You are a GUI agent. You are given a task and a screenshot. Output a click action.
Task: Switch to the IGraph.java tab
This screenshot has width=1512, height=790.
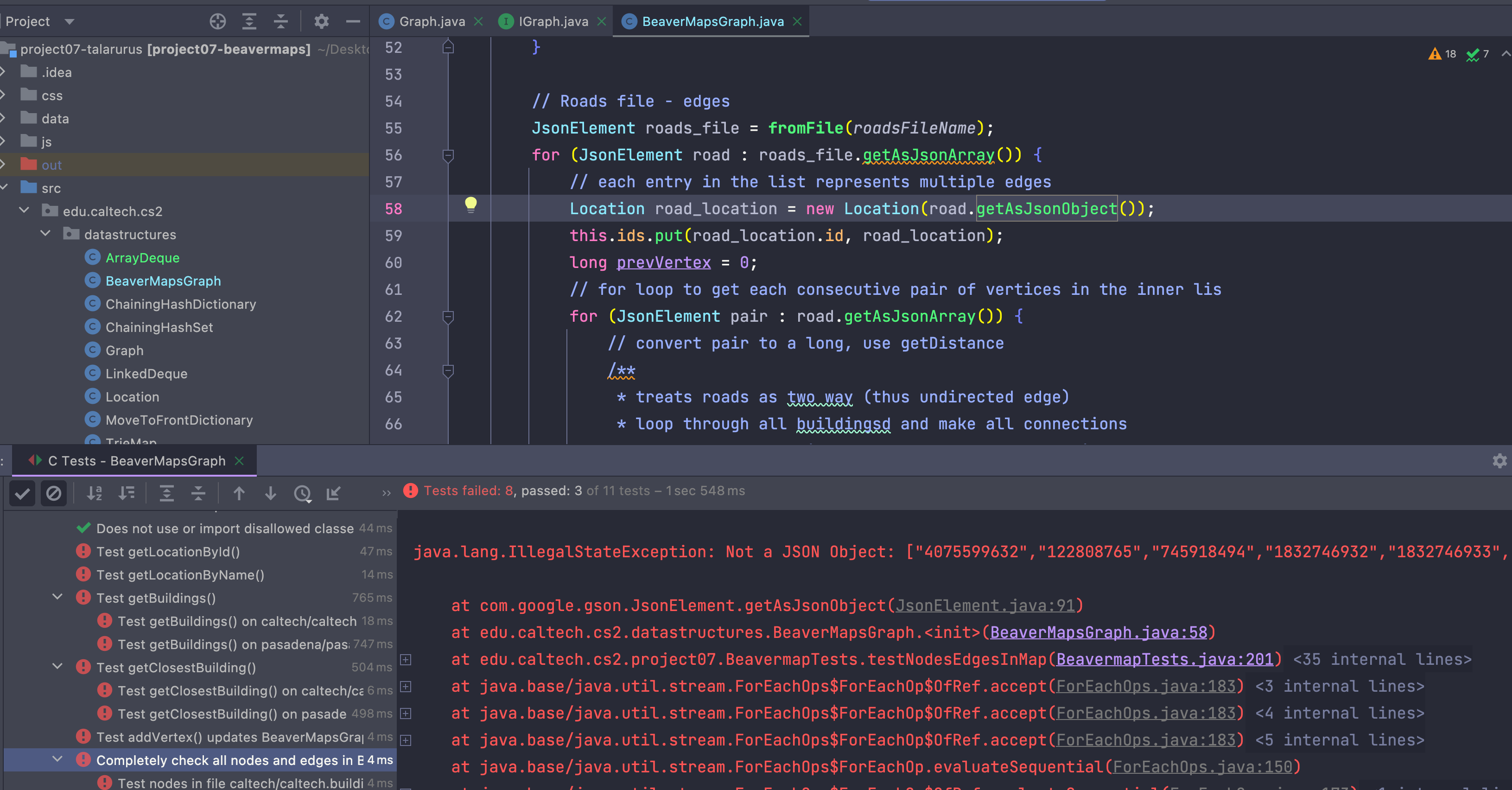[553, 22]
